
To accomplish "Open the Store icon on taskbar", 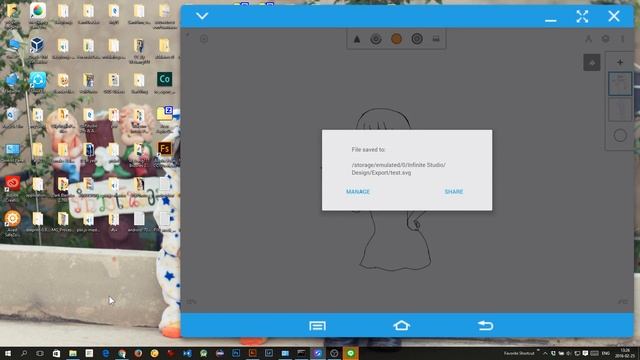I will [56, 353].
